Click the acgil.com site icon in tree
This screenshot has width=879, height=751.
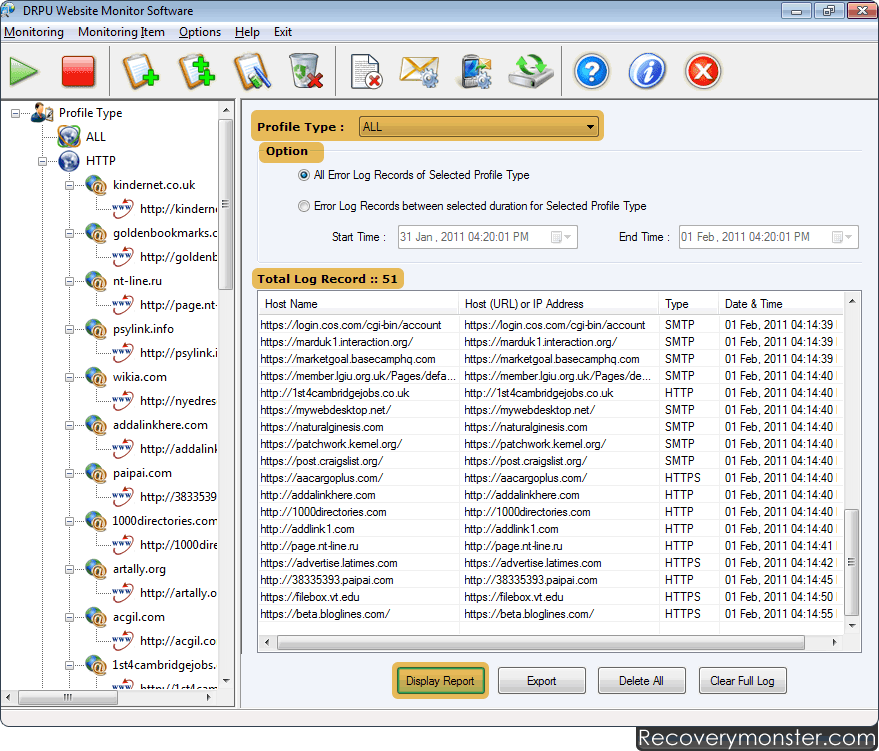point(96,618)
